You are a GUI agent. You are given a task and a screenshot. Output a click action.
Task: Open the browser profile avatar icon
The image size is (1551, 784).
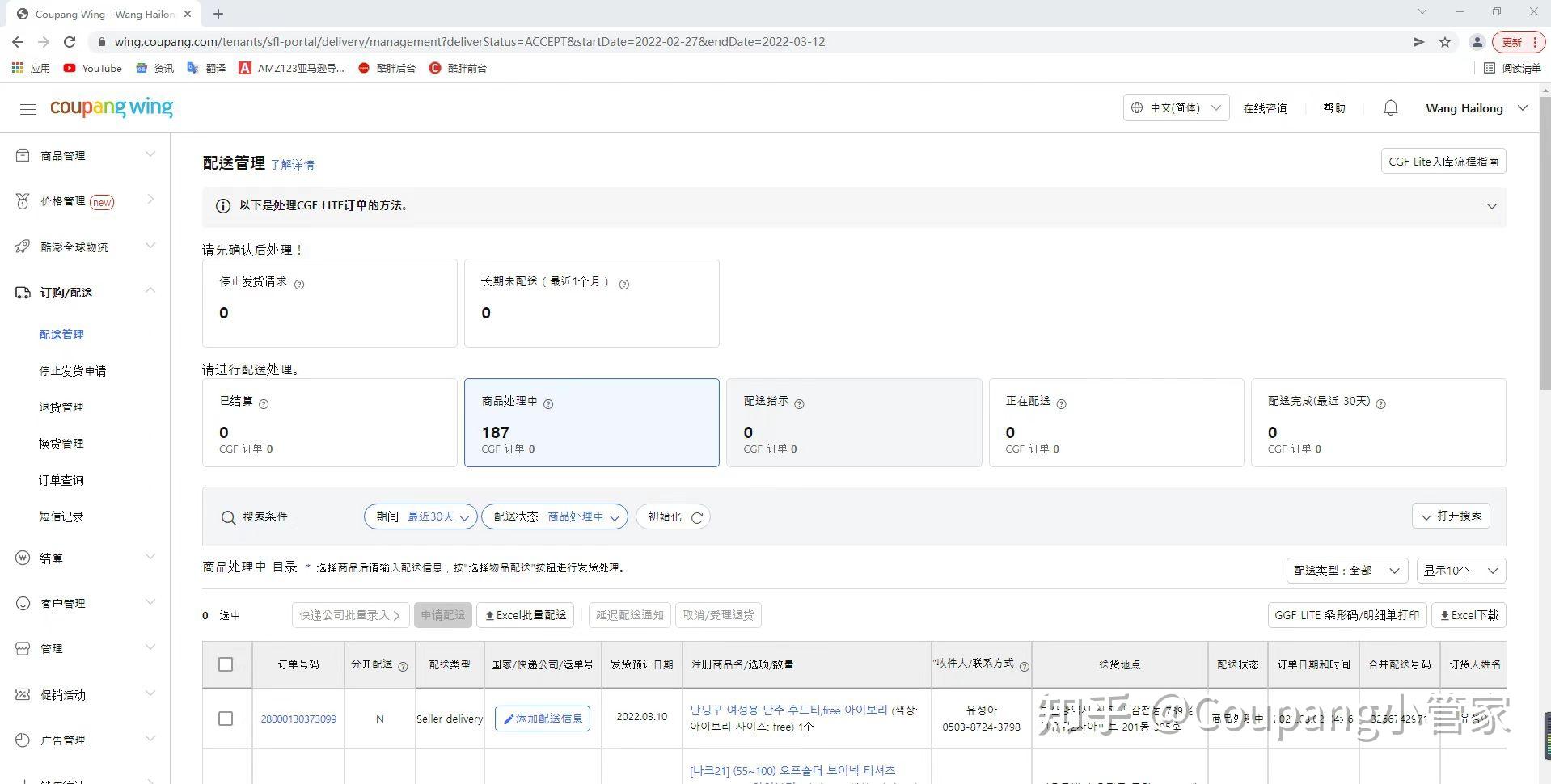pyautogui.click(x=1477, y=42)
